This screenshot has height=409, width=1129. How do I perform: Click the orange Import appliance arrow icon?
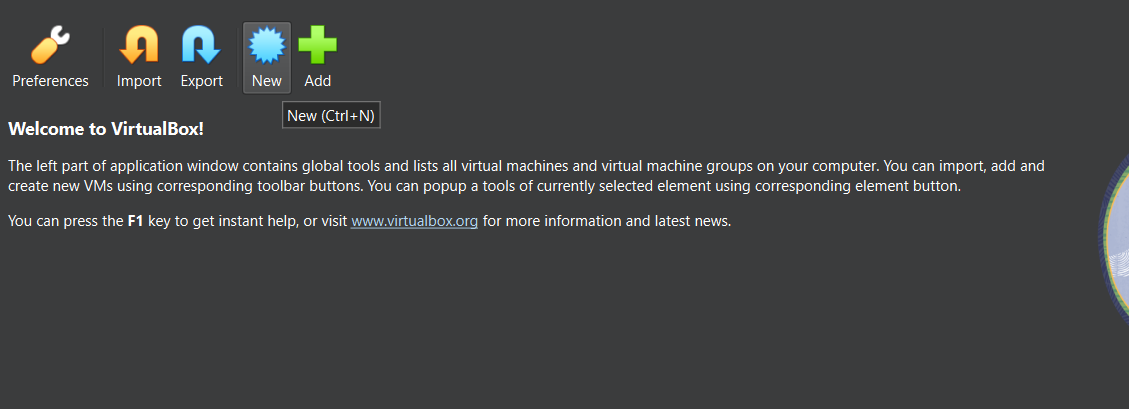click(139, 45)
